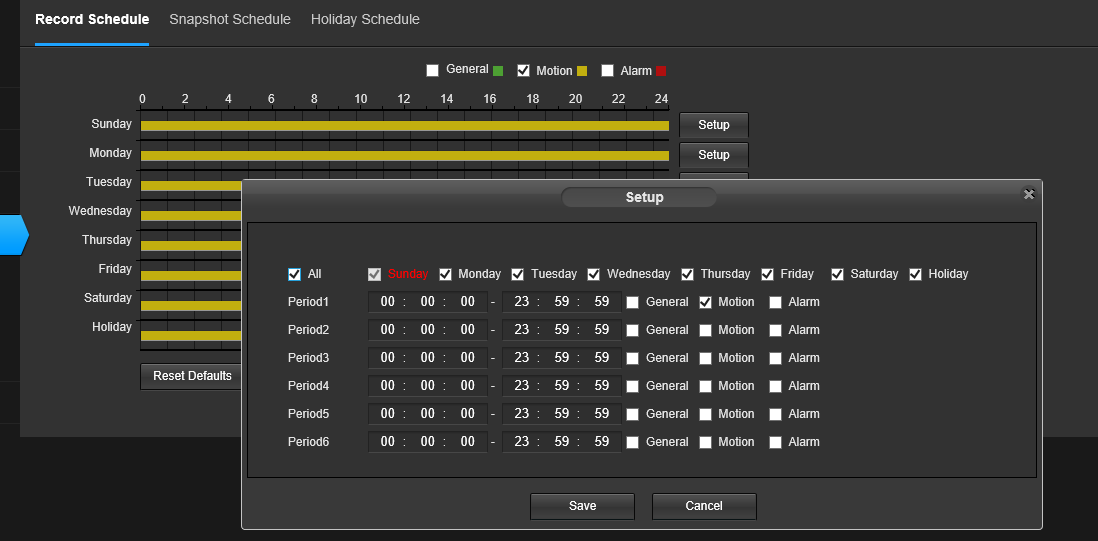Image resolution: width=1098 pixels, height=541 pixels.
Task: Click Period6 start hour field
Action: (387, 442)
